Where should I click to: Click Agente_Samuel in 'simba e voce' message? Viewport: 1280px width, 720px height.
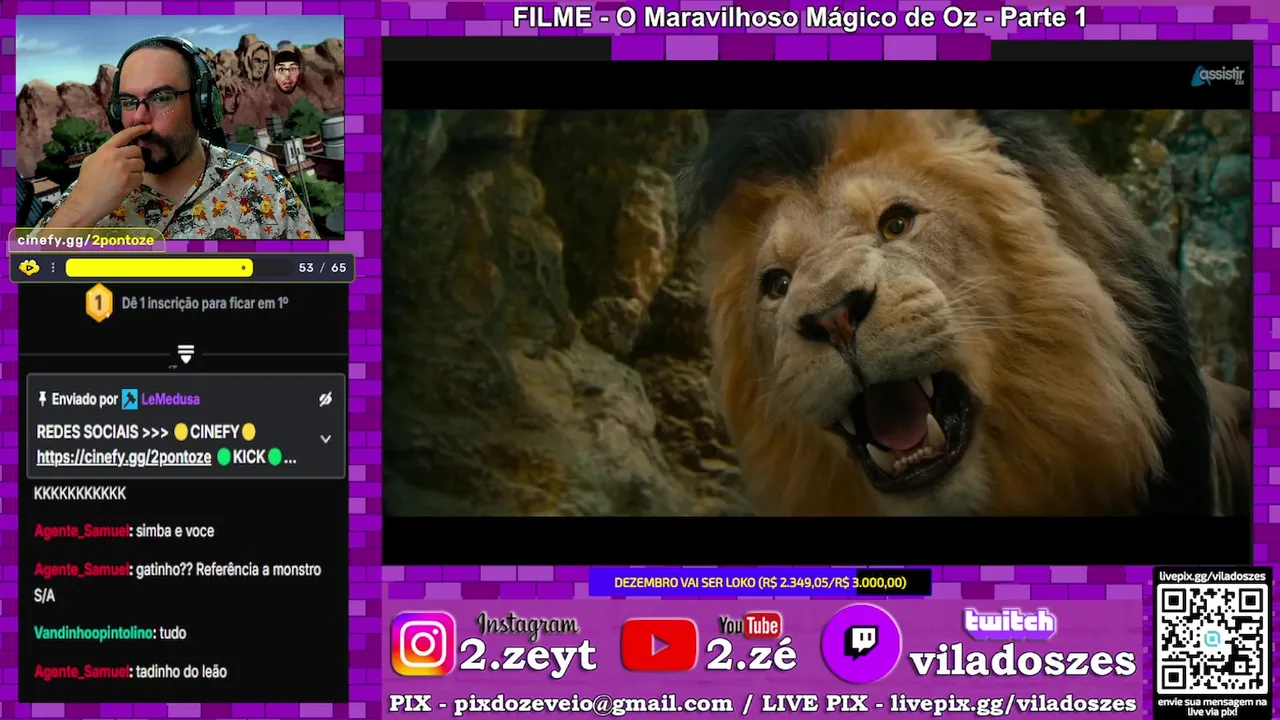82,531
